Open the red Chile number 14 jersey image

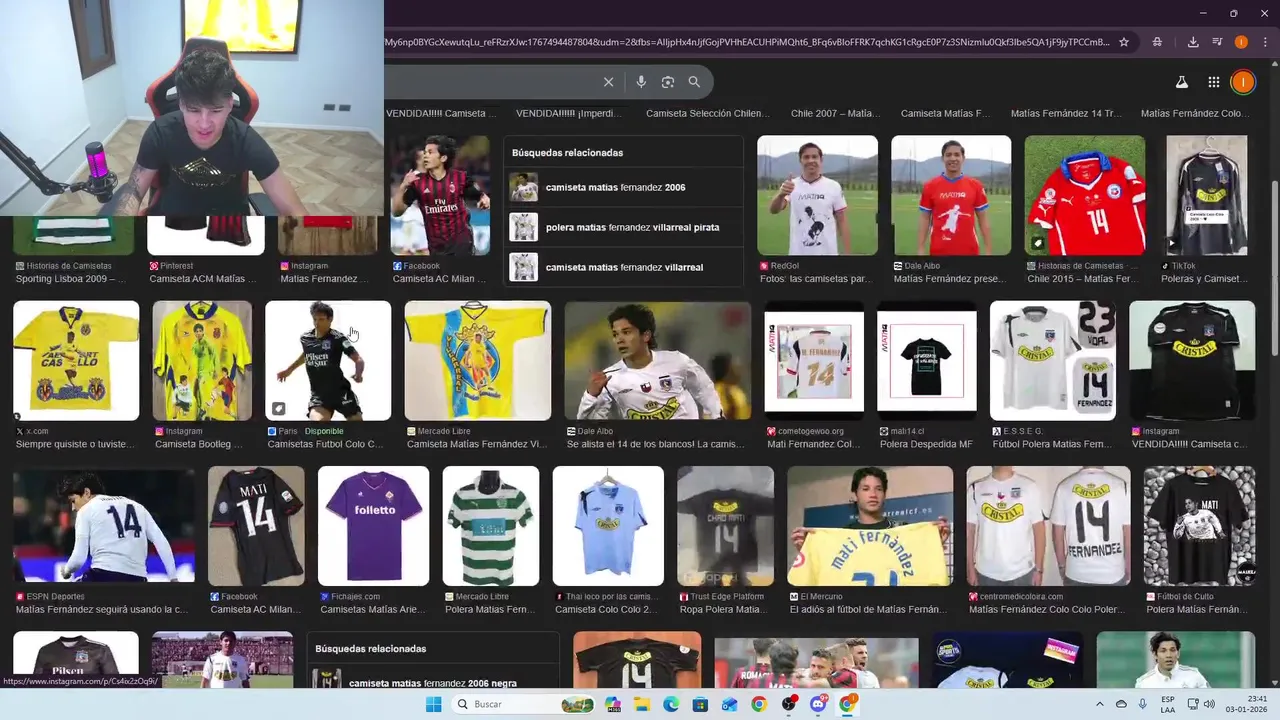point(1084,196)
